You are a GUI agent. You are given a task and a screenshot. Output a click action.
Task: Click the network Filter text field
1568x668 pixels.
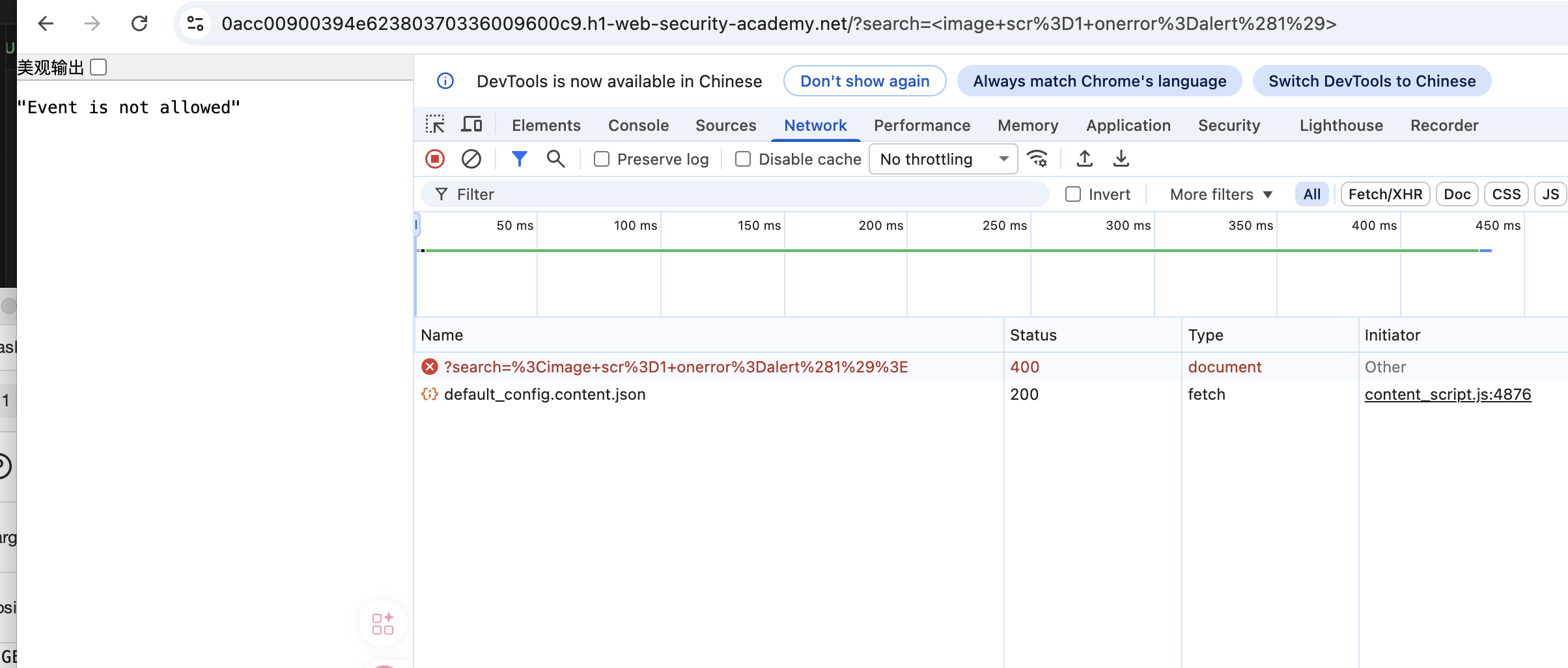[735, 194]
